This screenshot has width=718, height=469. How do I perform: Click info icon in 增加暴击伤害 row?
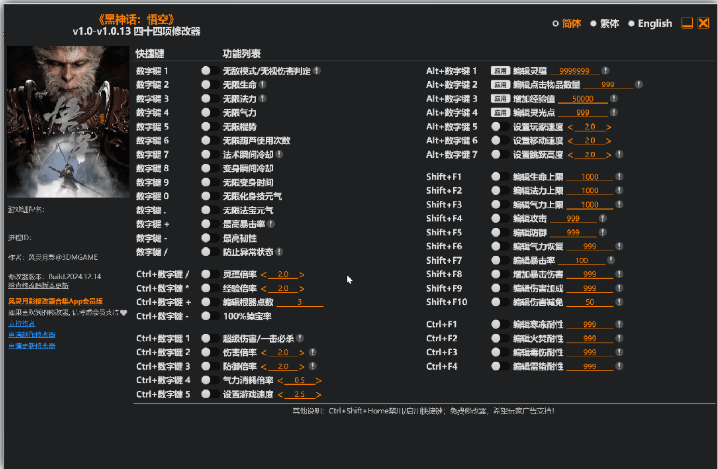click(x=619, y=274)
